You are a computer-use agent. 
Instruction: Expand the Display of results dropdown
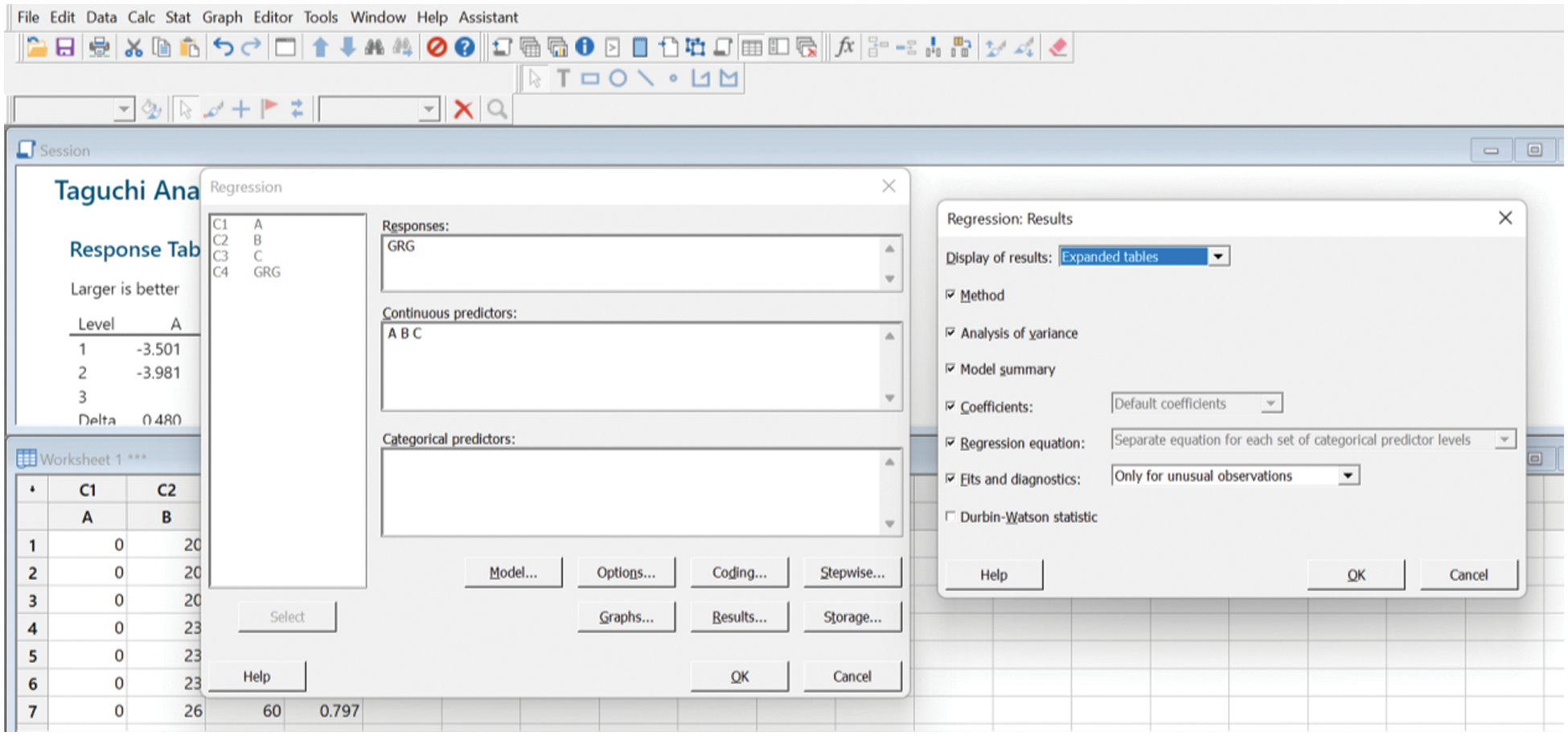pos(1219,257)
